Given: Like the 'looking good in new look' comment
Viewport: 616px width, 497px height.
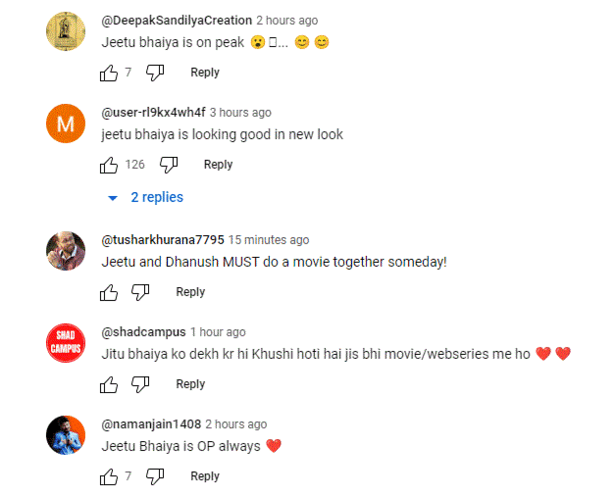Looking at the screenshot, I should coord(109,164).
